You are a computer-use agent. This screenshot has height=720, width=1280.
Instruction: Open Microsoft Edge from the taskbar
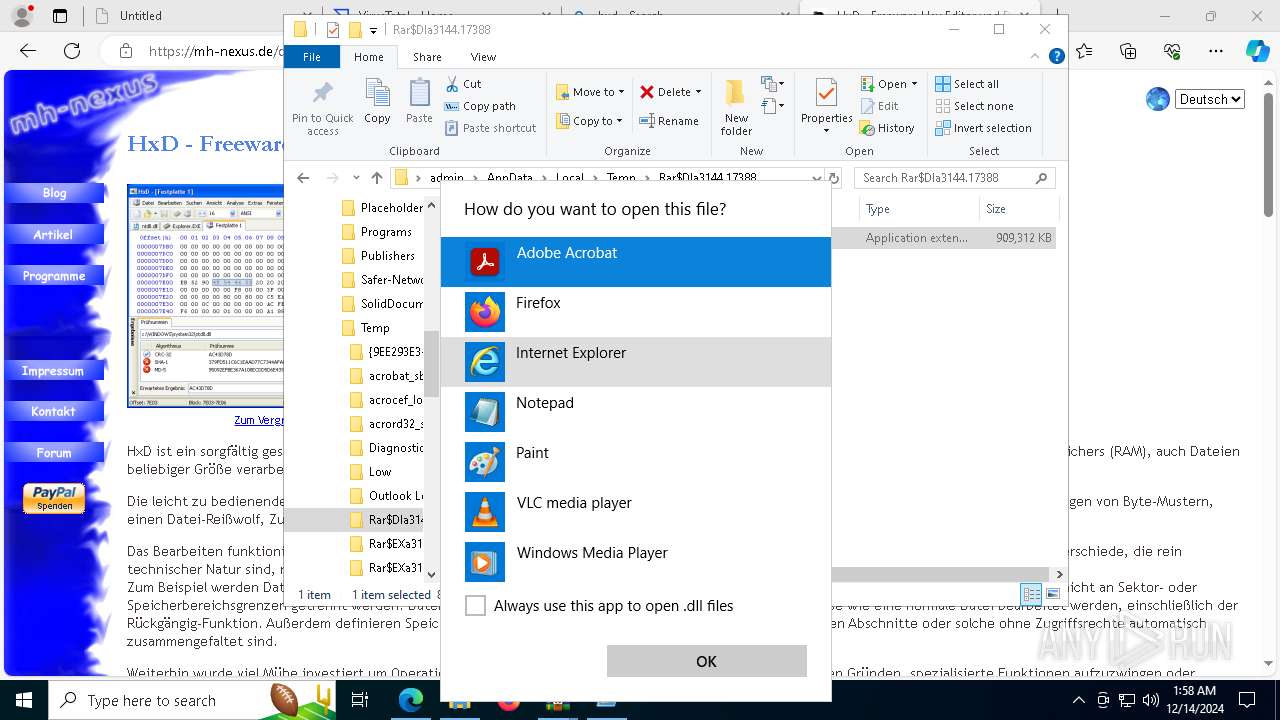(411, 700)
